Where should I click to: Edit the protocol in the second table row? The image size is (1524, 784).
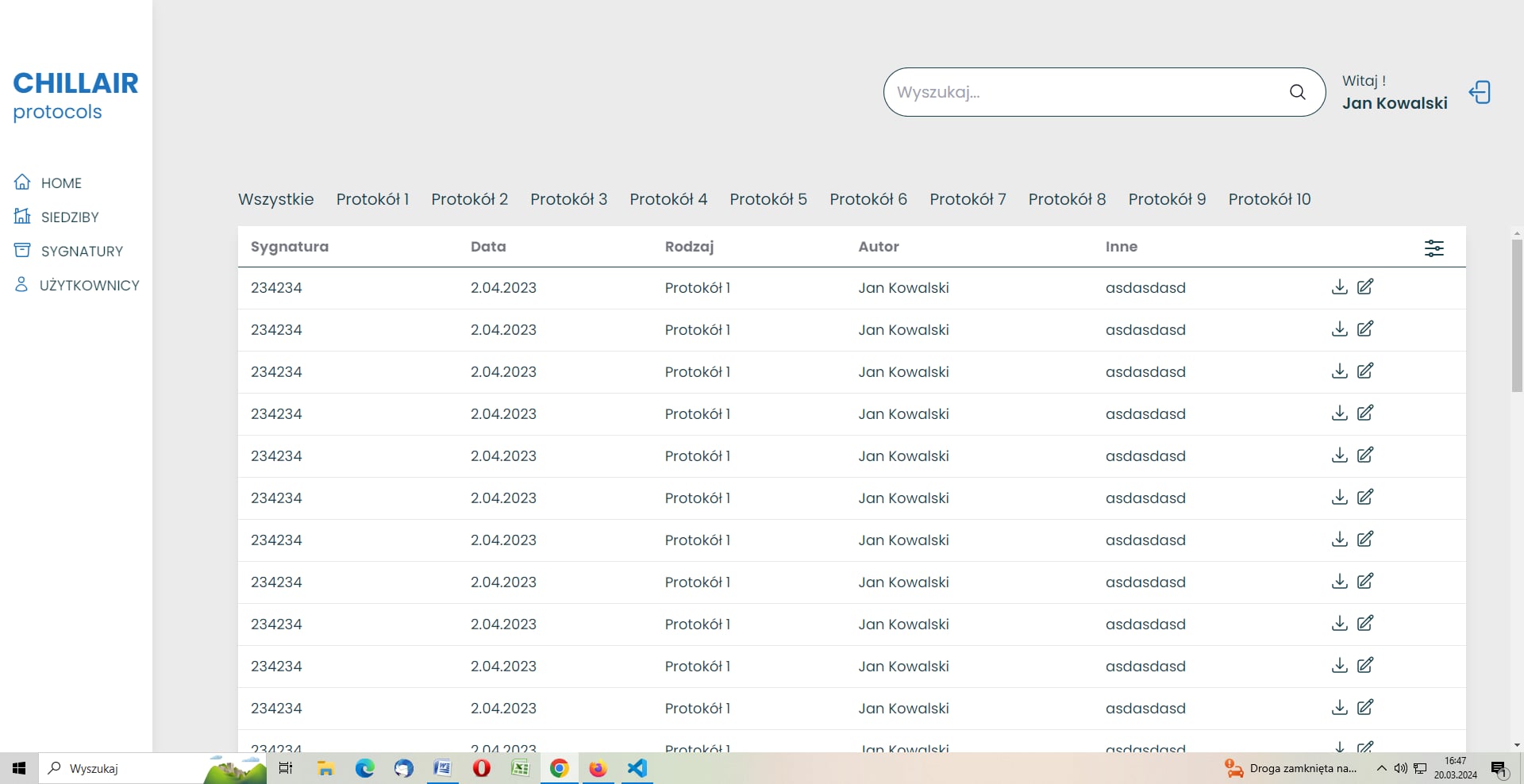pos(1365,329)
